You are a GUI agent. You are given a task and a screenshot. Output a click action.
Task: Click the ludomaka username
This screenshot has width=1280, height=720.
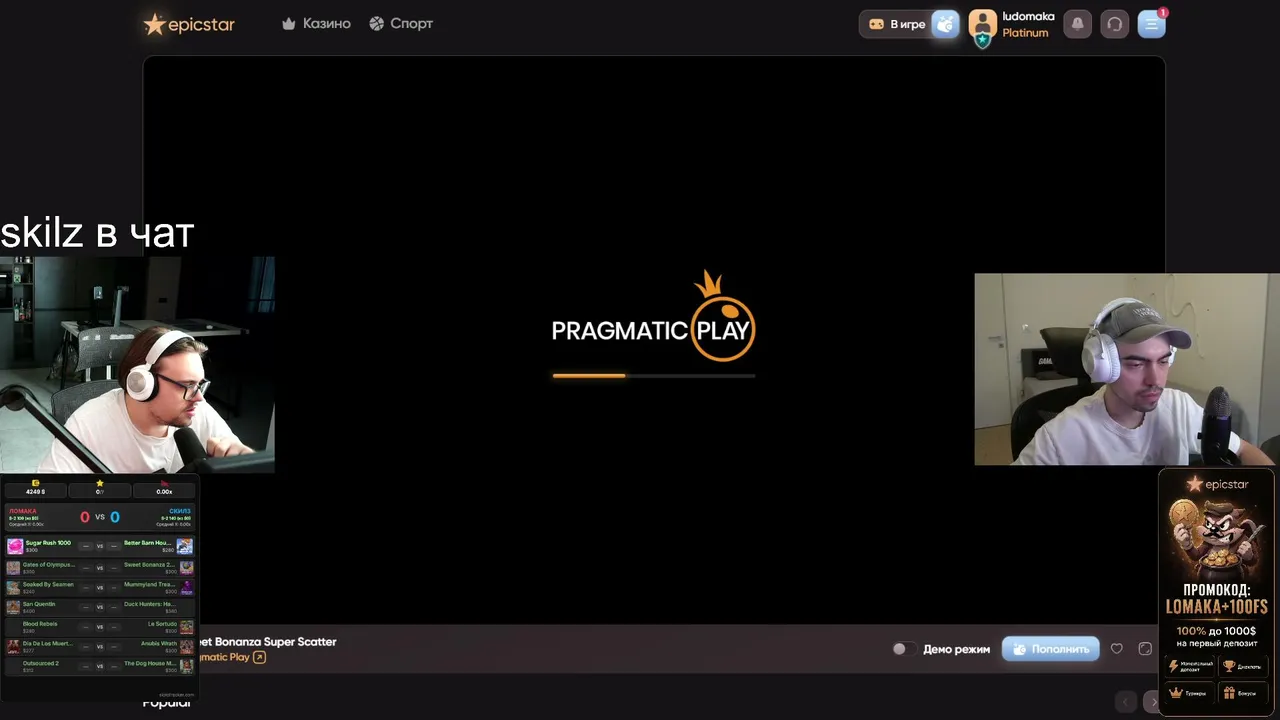pyautogui.click(x=1028, y=16)
